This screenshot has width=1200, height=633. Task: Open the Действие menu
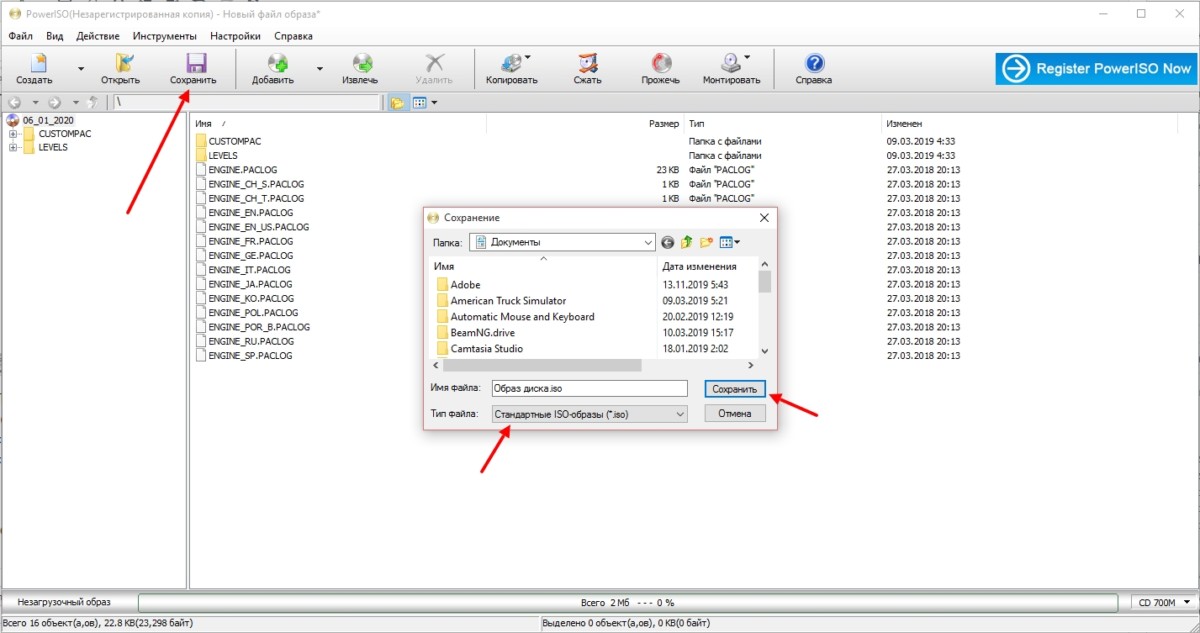(98, 36)
